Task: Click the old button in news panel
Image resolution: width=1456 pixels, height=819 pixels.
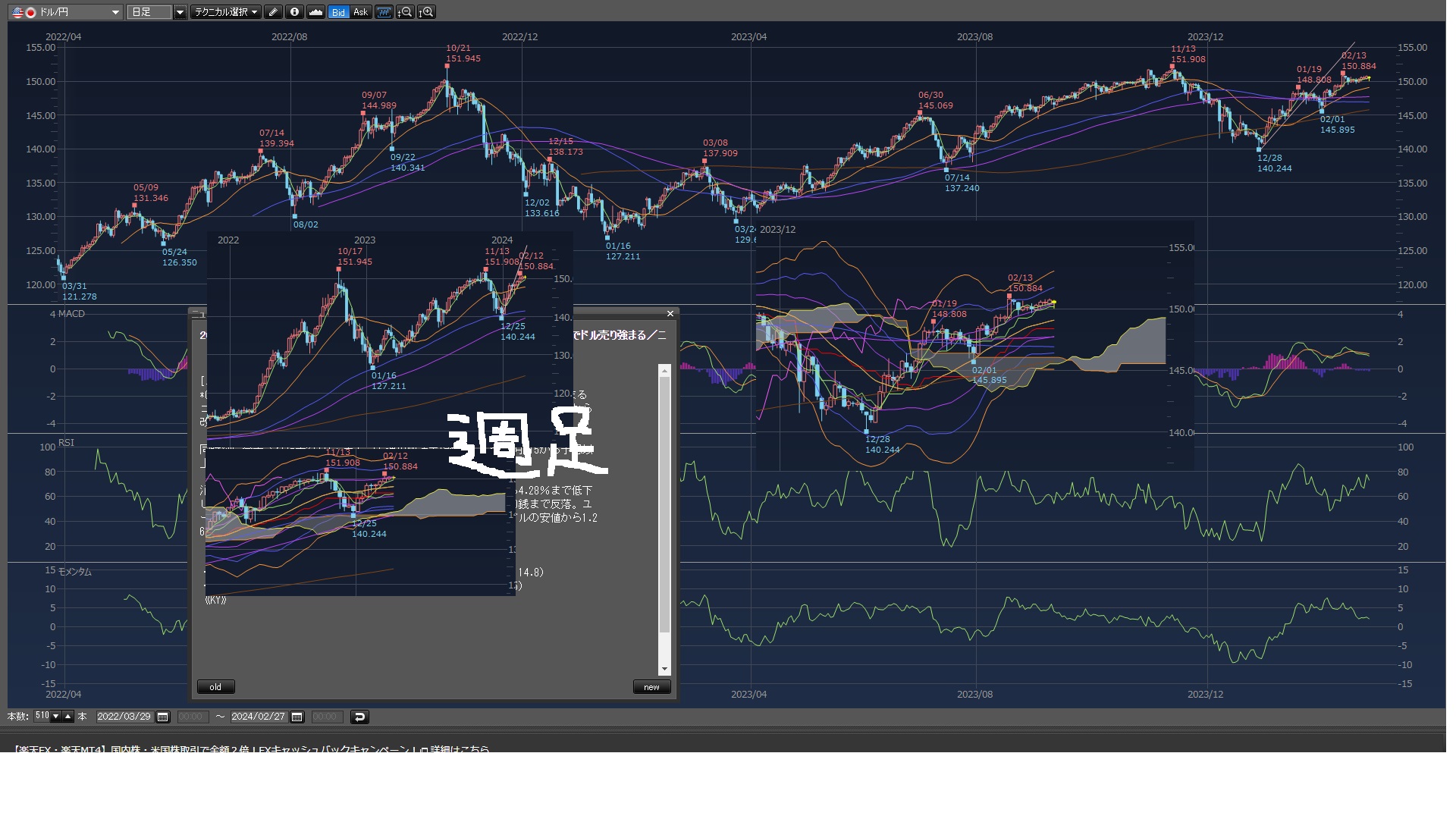Action: [215, 687]
